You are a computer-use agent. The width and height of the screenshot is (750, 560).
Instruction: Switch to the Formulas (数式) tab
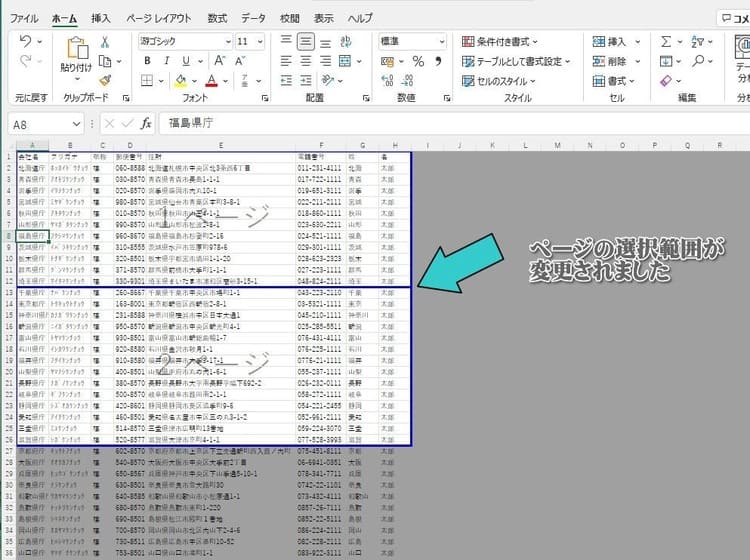(x=217, y=18)
